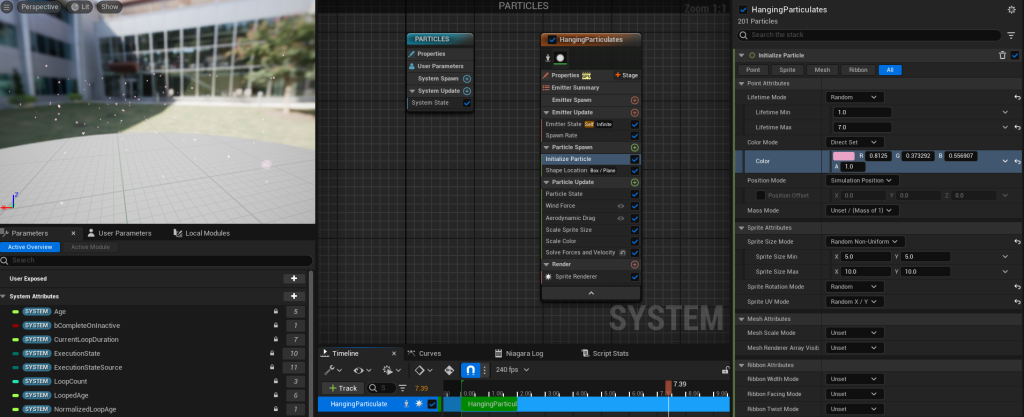The height and width of the screenshot is (417, 1024).
Task: Select the Sprite filter button
Action: click(x=787, y=69)
